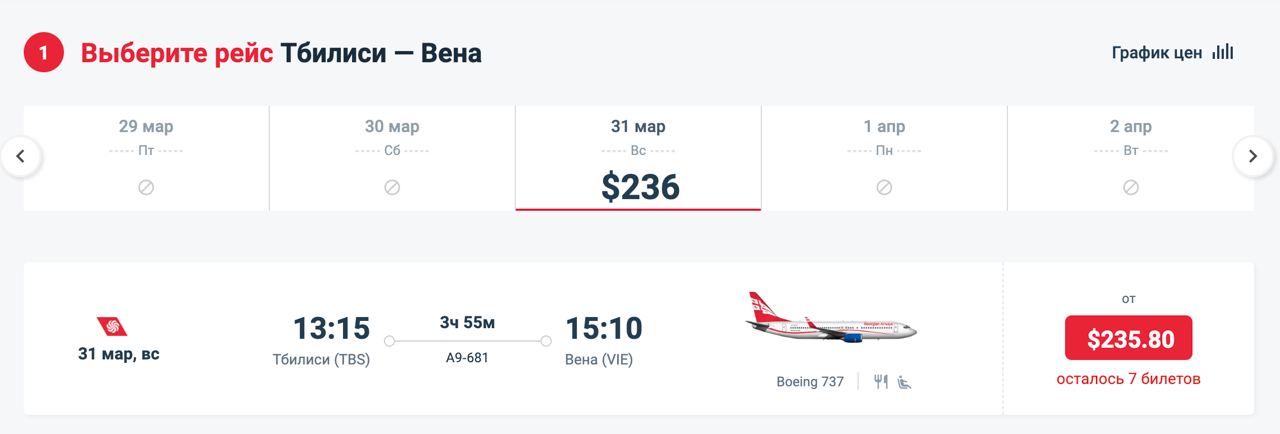Viewport: 1280px width, 434px height.
Task: Click the Boeing 737 airplane image
Action: tap(832, 319)
